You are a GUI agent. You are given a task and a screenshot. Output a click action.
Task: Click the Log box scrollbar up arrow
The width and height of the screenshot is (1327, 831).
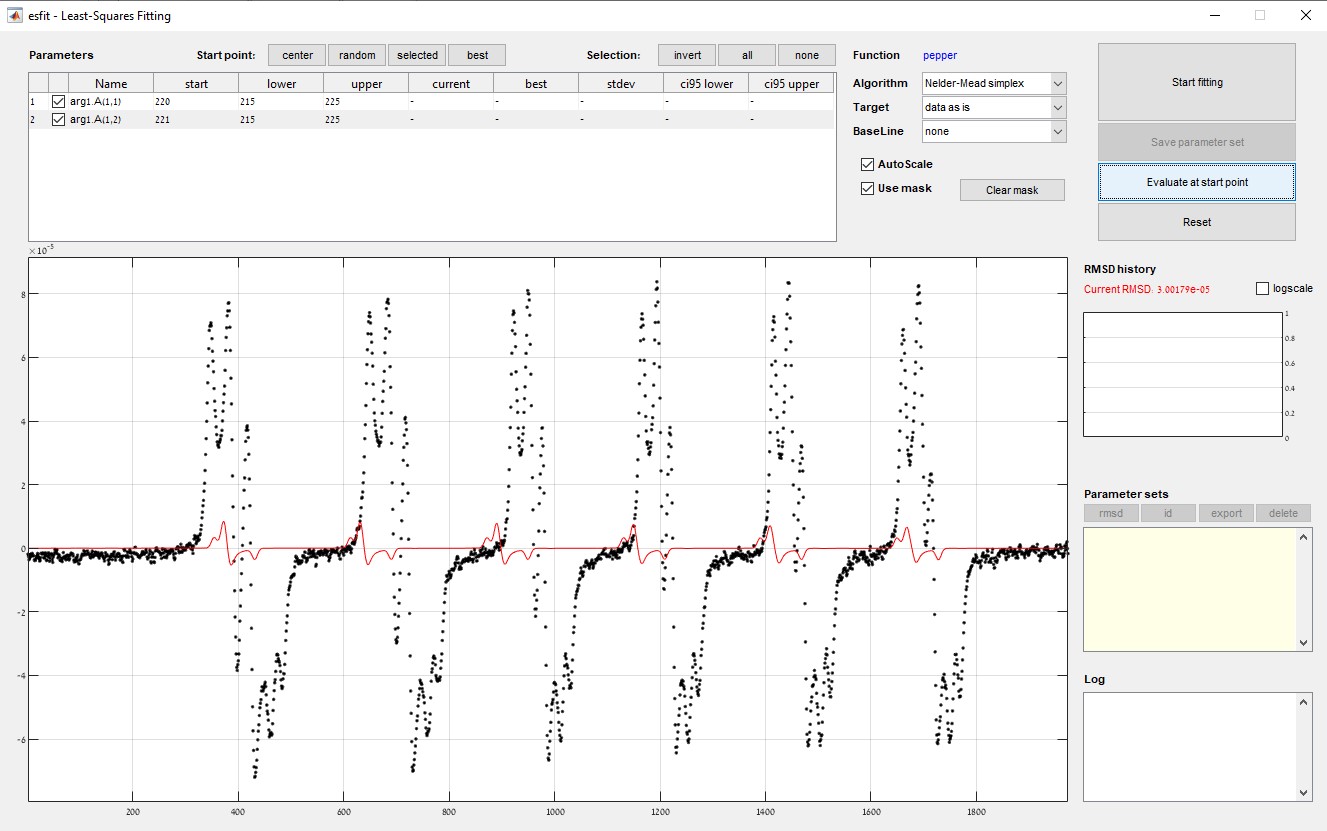pyautogui.click(x=1303, y=702)
